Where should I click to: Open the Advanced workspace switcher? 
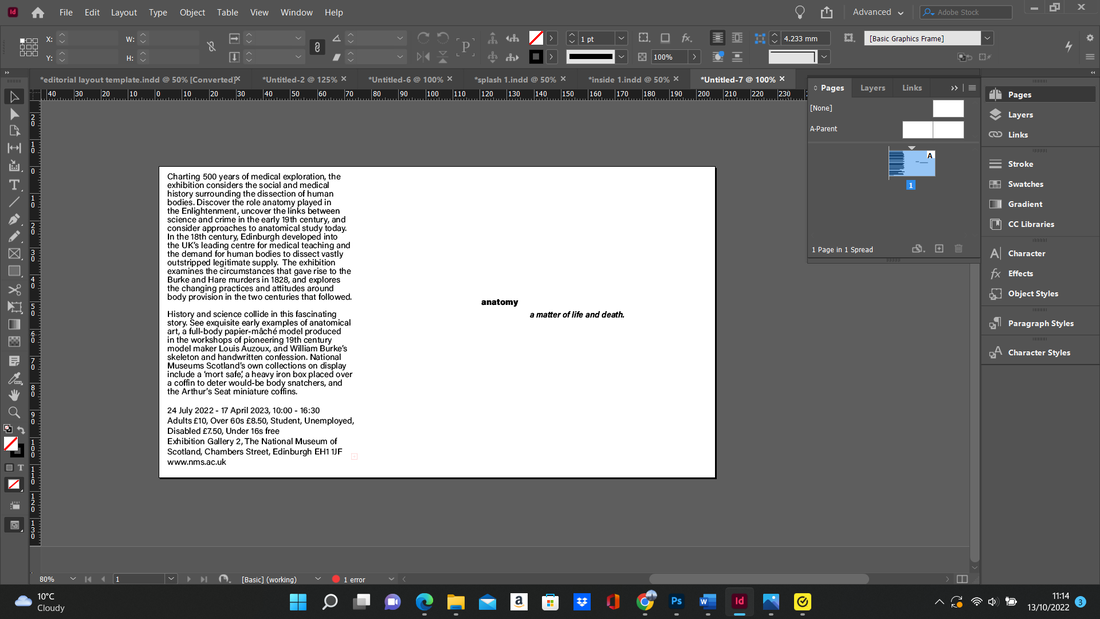click(878, 12)
